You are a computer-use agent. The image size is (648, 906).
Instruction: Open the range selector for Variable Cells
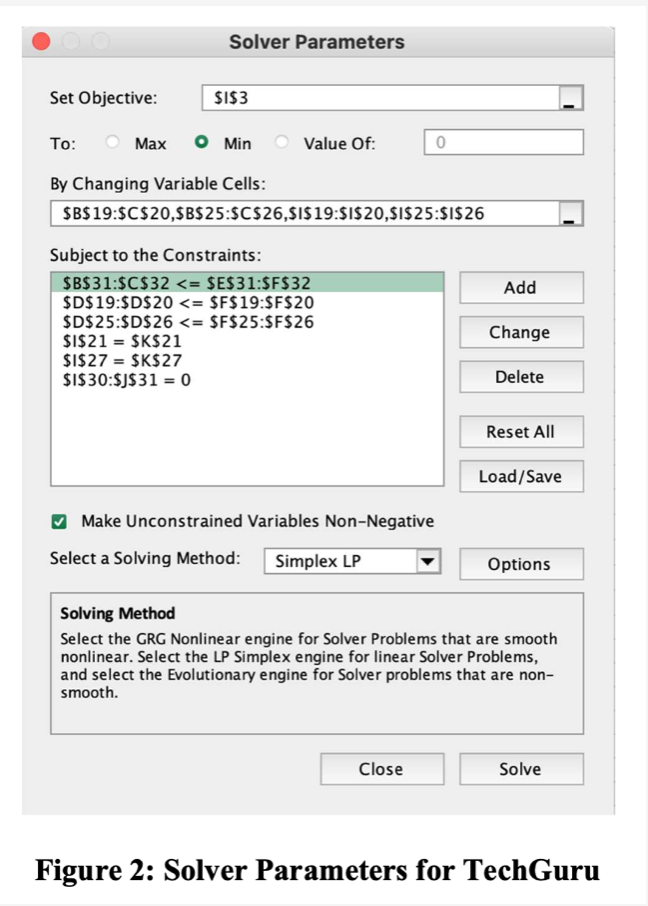click(573, 213)
